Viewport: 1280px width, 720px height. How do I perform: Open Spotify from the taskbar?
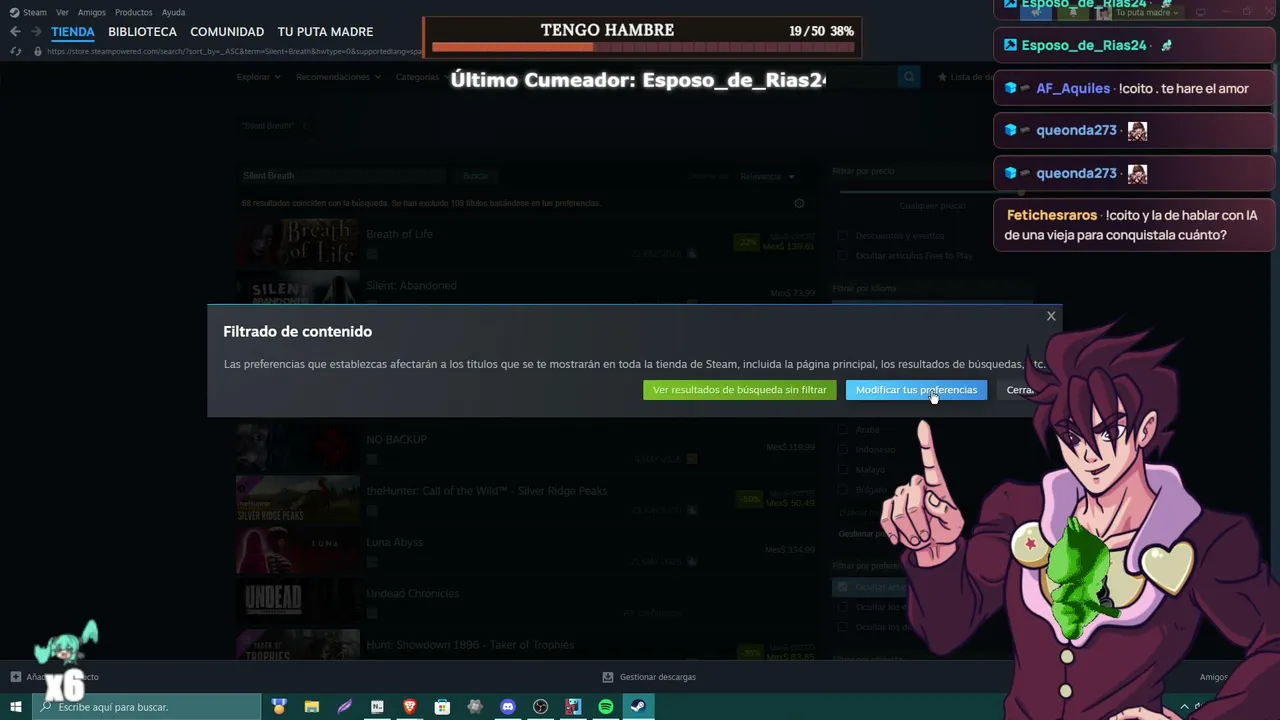pos(606,707)
